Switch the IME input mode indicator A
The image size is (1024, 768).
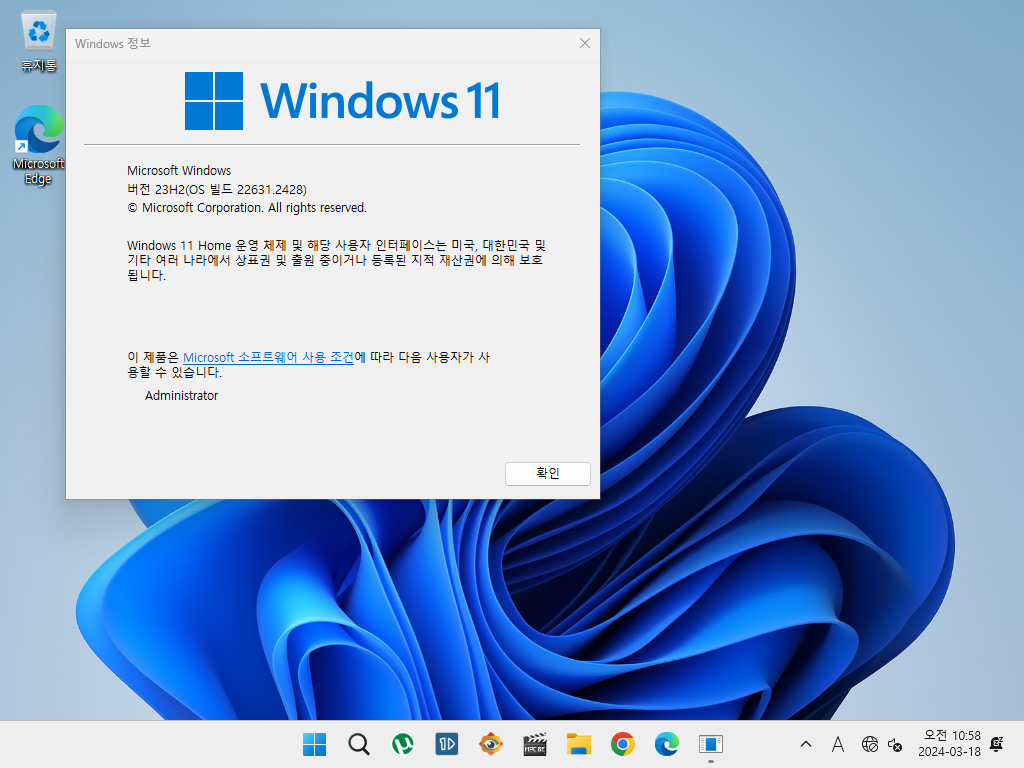pos(838,744)
